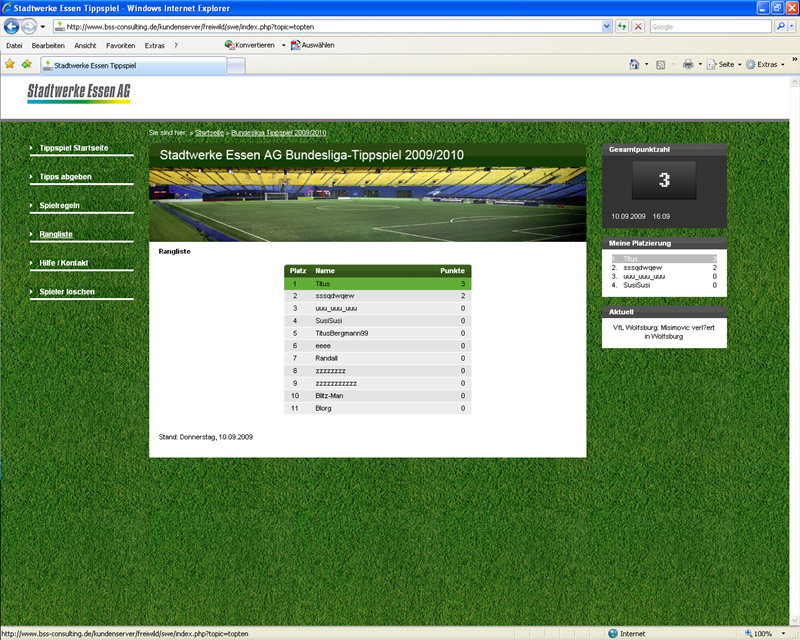Image resolution: width=800 pixels, height=640 pixels.
Task: Select the highlighted Titus ranking row
Action: coord(378,284)
